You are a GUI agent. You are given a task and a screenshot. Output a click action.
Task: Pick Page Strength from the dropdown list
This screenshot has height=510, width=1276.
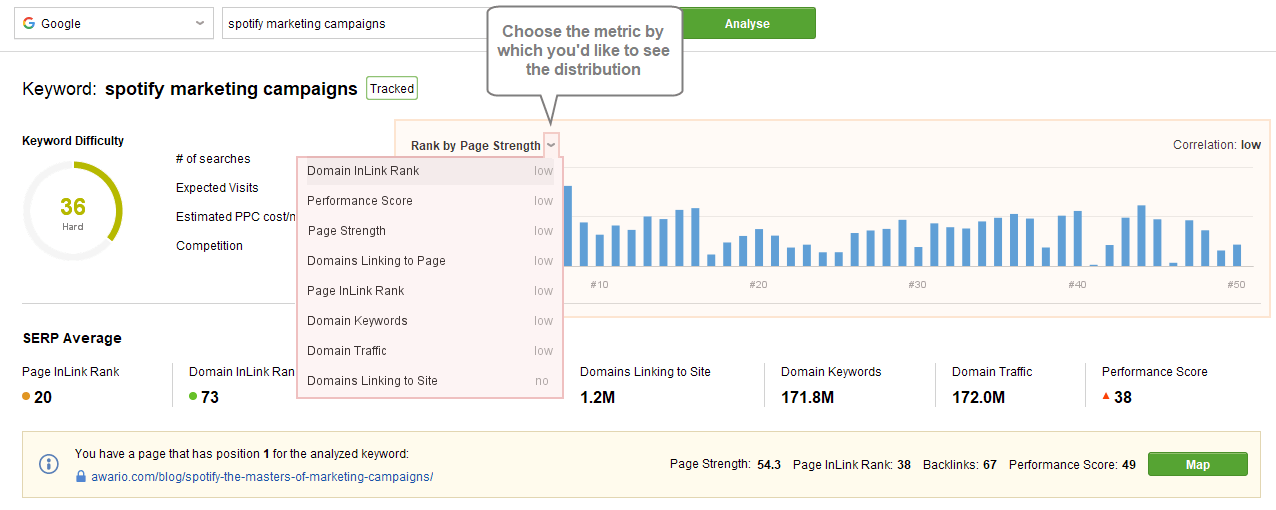click(x=430, y=231)
